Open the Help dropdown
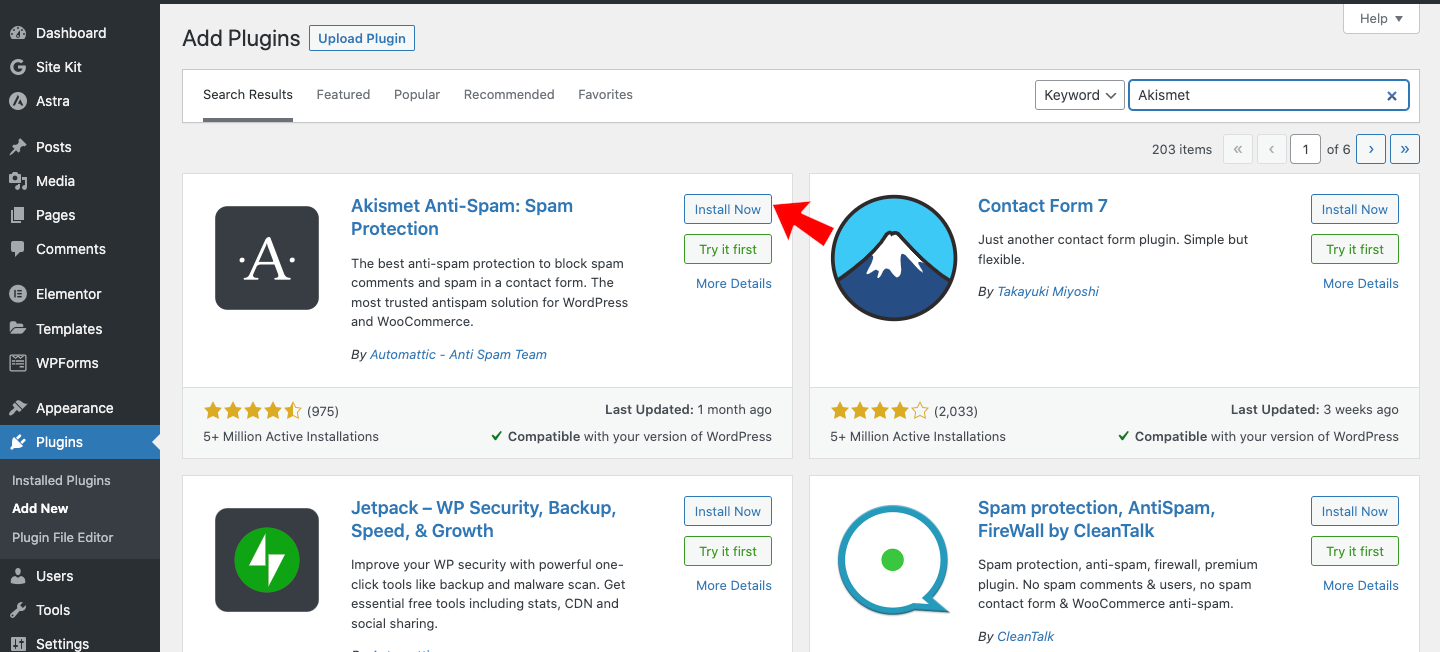Viewport: 1440px width, 652px height. click(1380, 17)
